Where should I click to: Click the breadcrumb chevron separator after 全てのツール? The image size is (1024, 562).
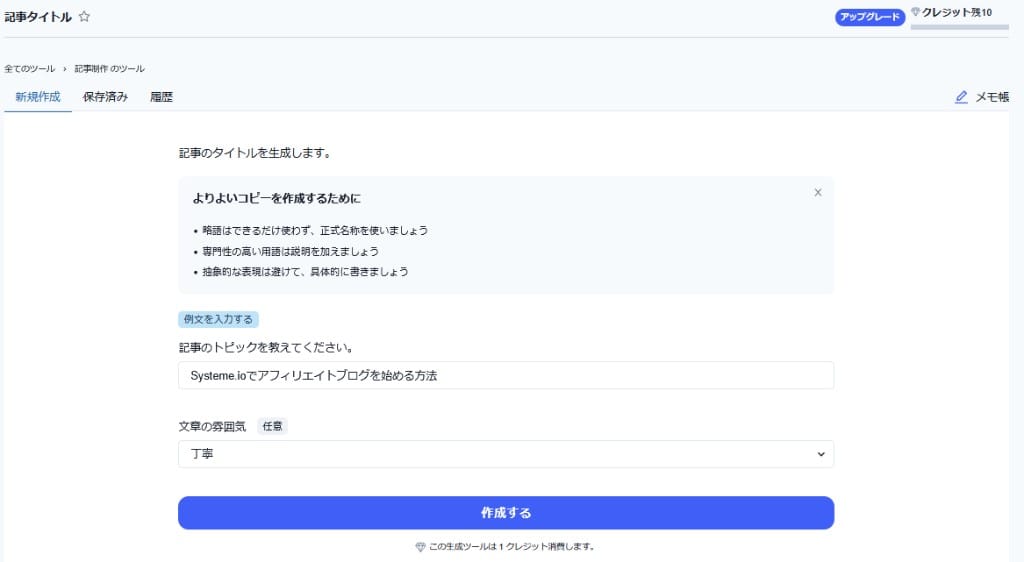click(x=65, y=69)
